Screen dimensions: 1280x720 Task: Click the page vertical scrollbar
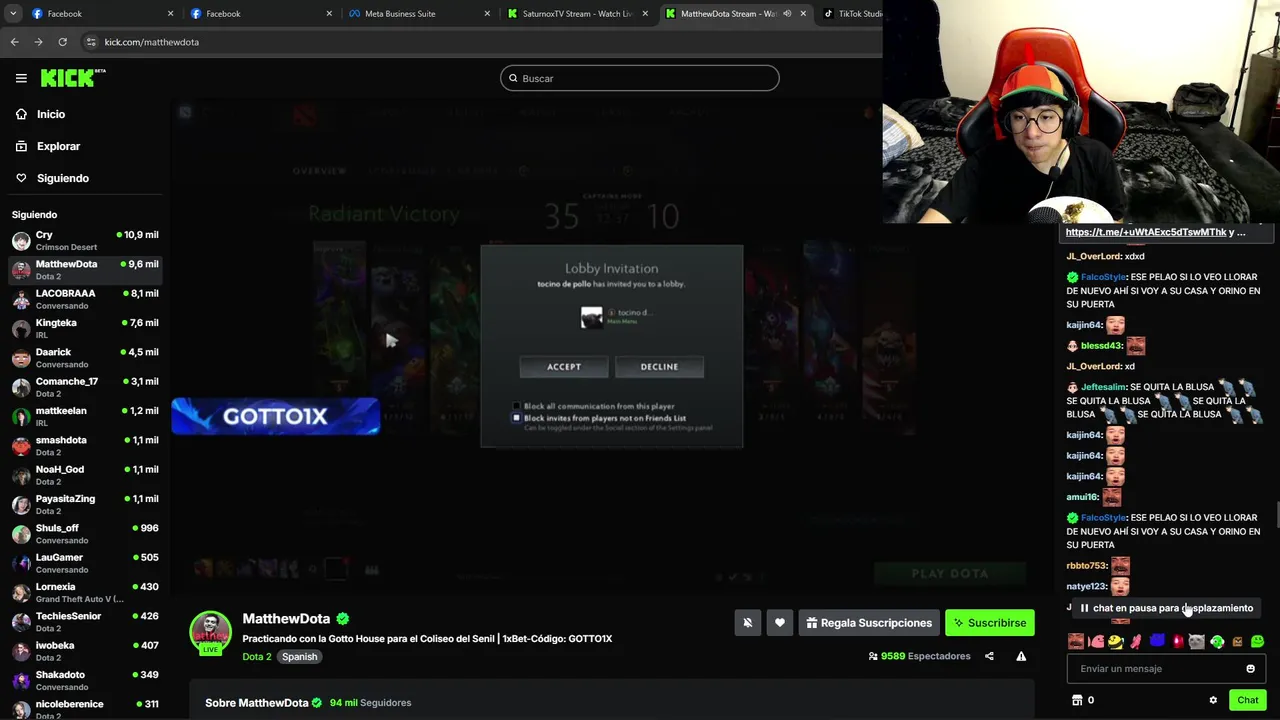(1276, 514)
